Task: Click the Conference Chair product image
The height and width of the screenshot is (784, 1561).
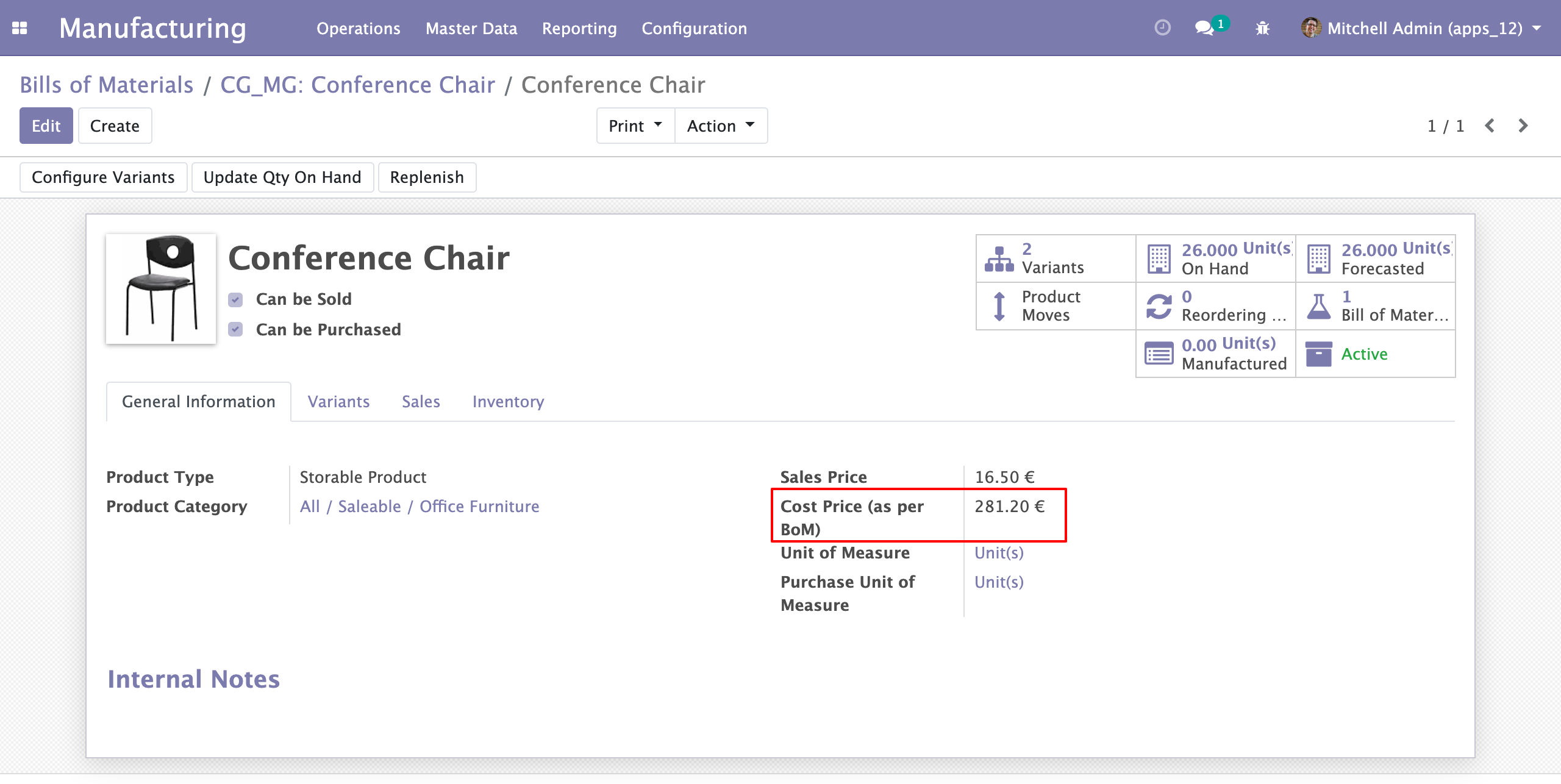Action: 161,289
